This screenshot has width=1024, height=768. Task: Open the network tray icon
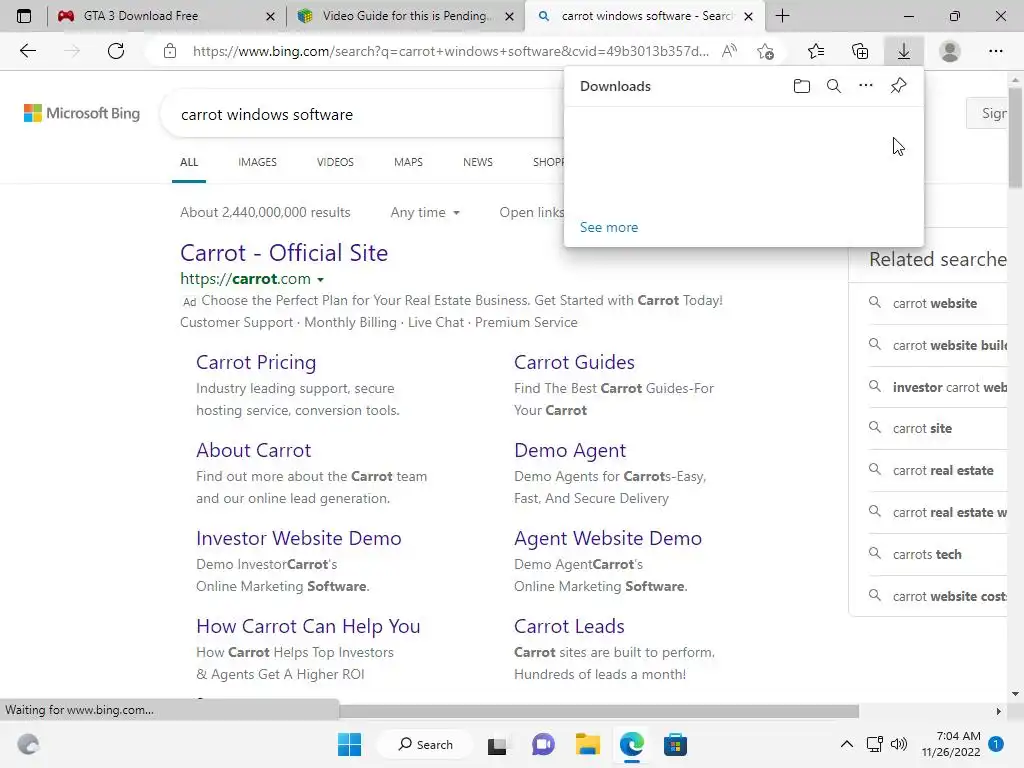(874, 744)
